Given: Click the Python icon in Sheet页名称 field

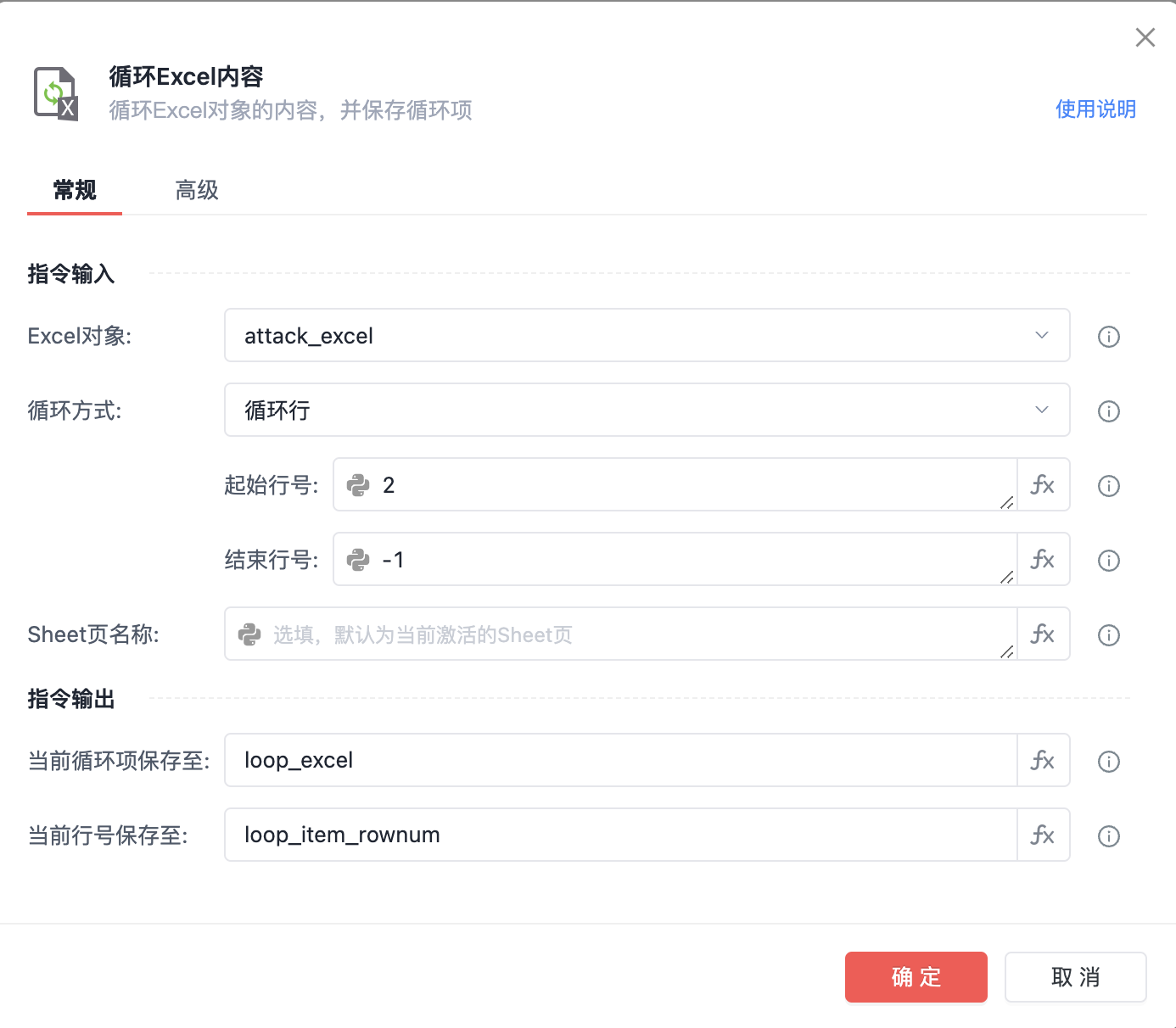Looking at the screenshot, I should (x=250, y=634).
